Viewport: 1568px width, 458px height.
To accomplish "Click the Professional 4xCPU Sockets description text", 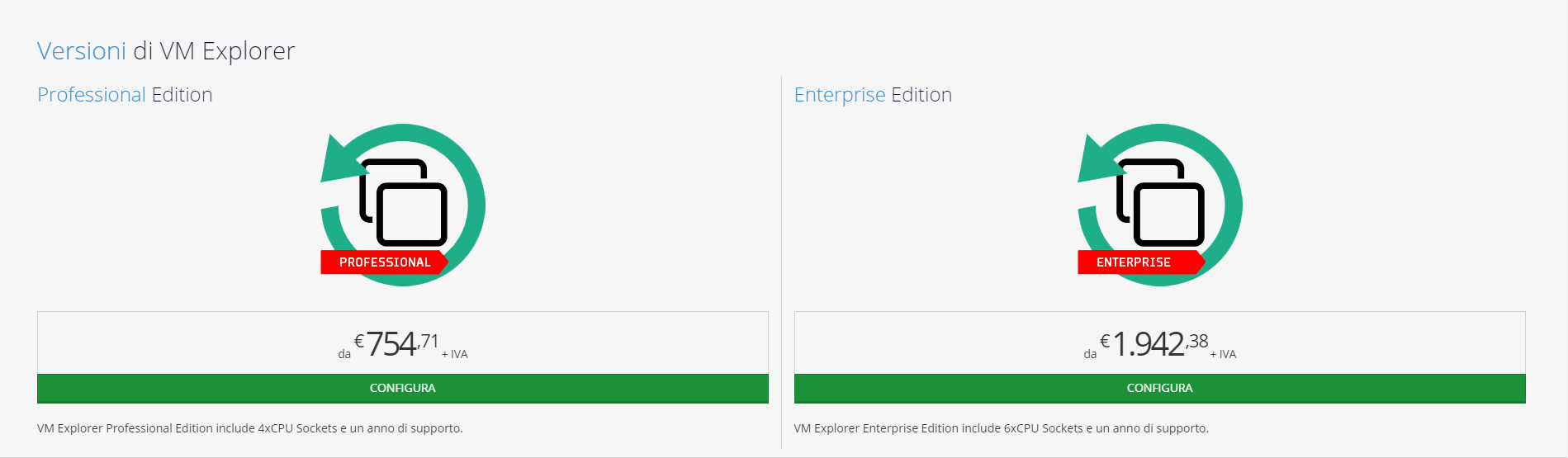I will coord(249,428).
